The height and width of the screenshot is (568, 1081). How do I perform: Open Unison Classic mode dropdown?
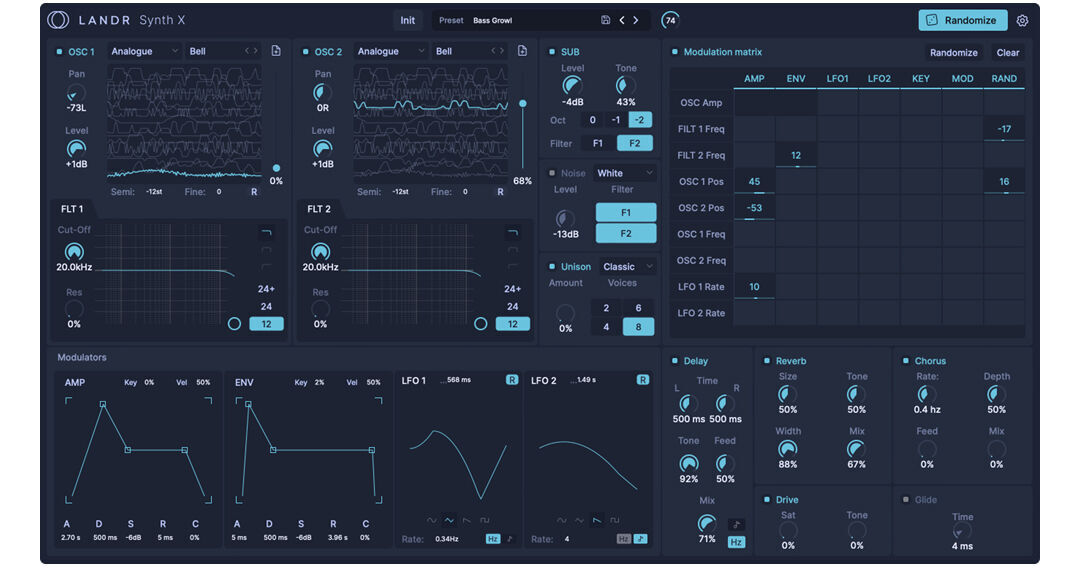[627, 267]
